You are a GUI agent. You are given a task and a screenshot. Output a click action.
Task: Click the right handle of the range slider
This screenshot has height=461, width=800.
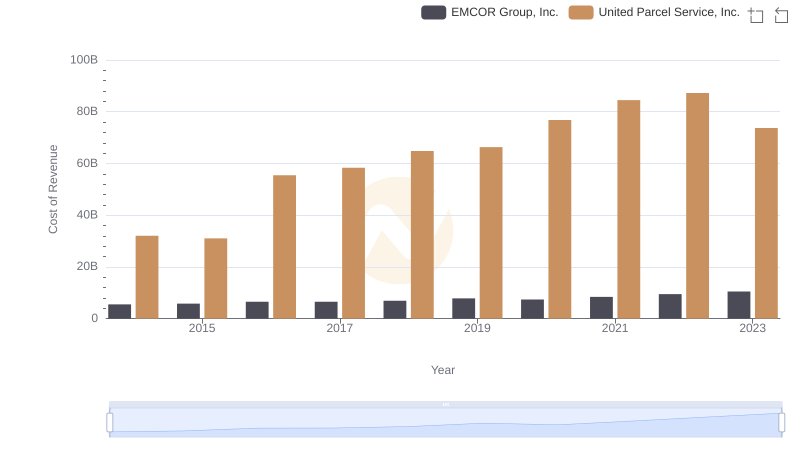[x=782, y=423]
